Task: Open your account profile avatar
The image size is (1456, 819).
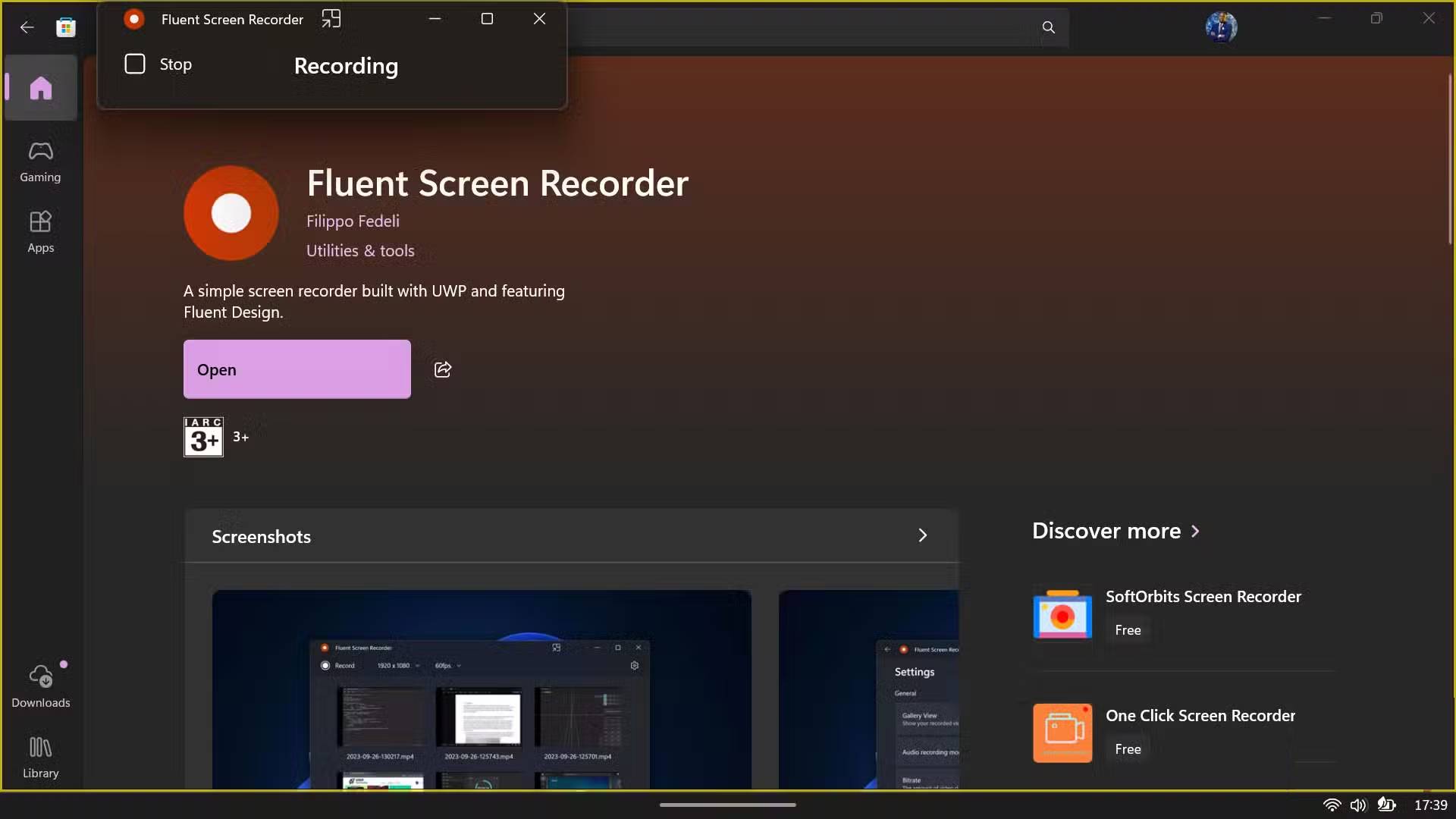Action: pos(1221,27)
